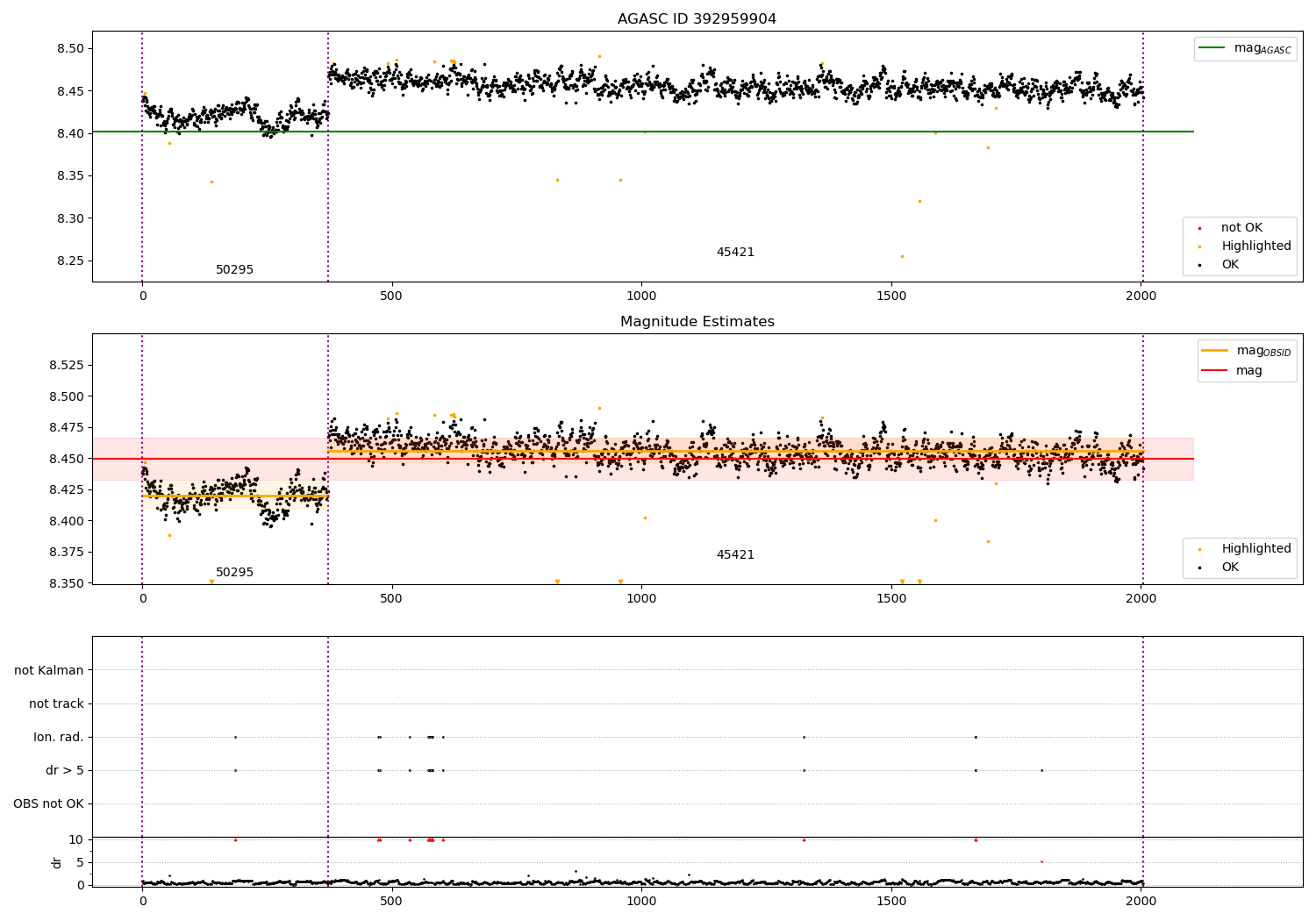Select label 45421 in the Magnitude Estimates plot

coord(735,555)
